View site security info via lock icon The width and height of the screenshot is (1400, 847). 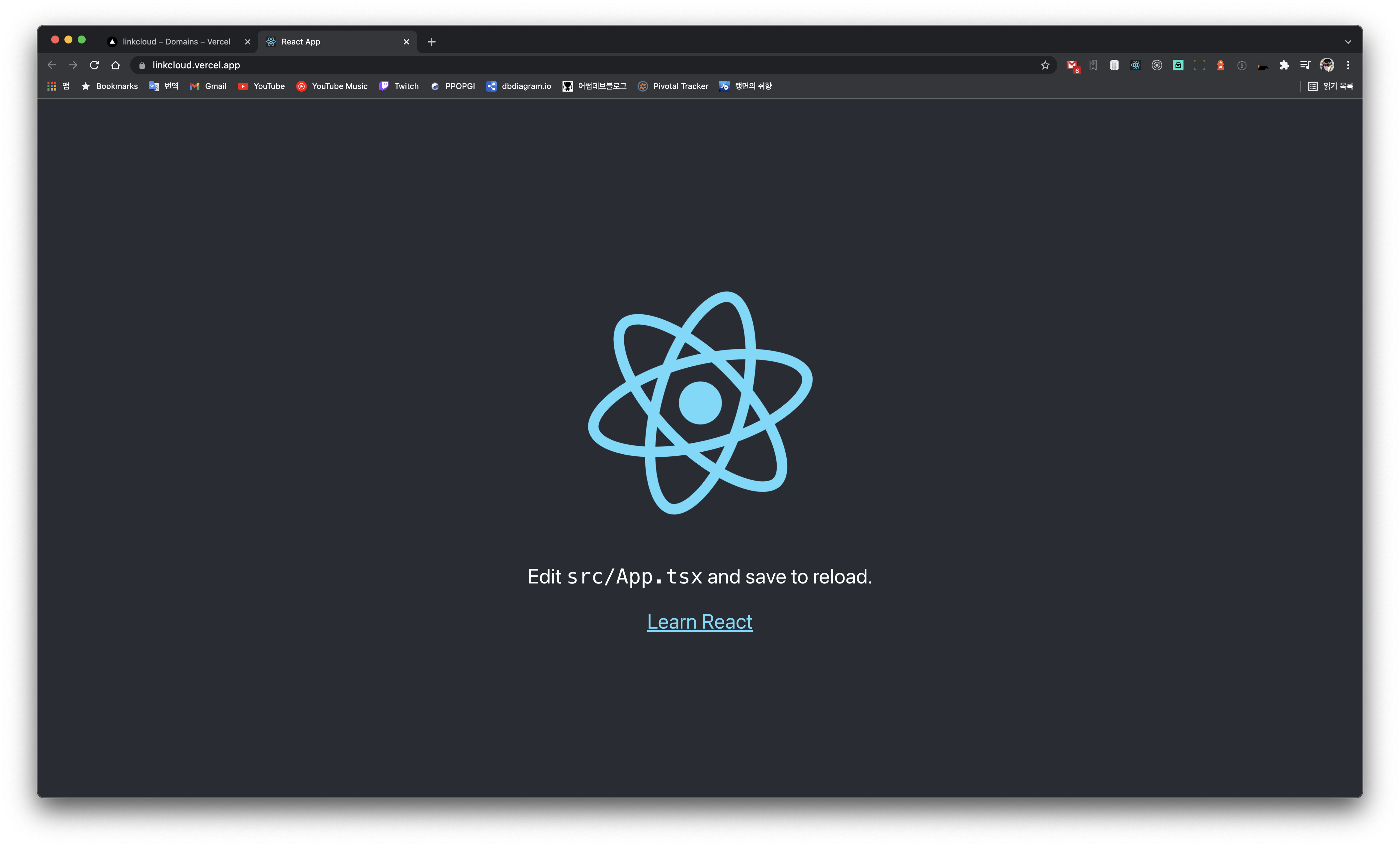click(x=142, y=65)
